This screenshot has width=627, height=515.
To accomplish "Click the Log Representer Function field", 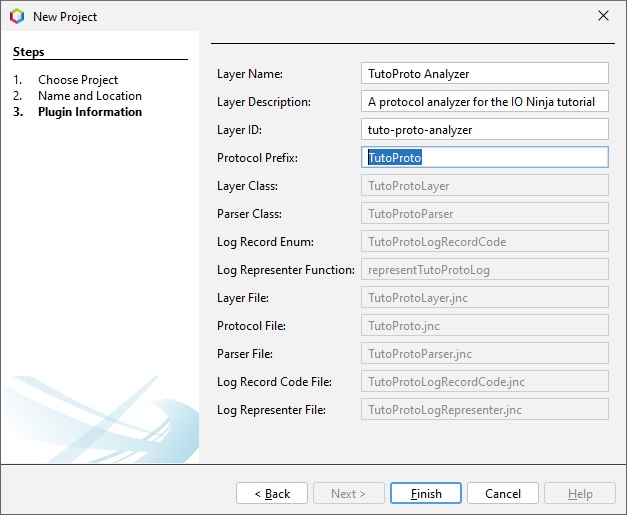I will point(485,269).
